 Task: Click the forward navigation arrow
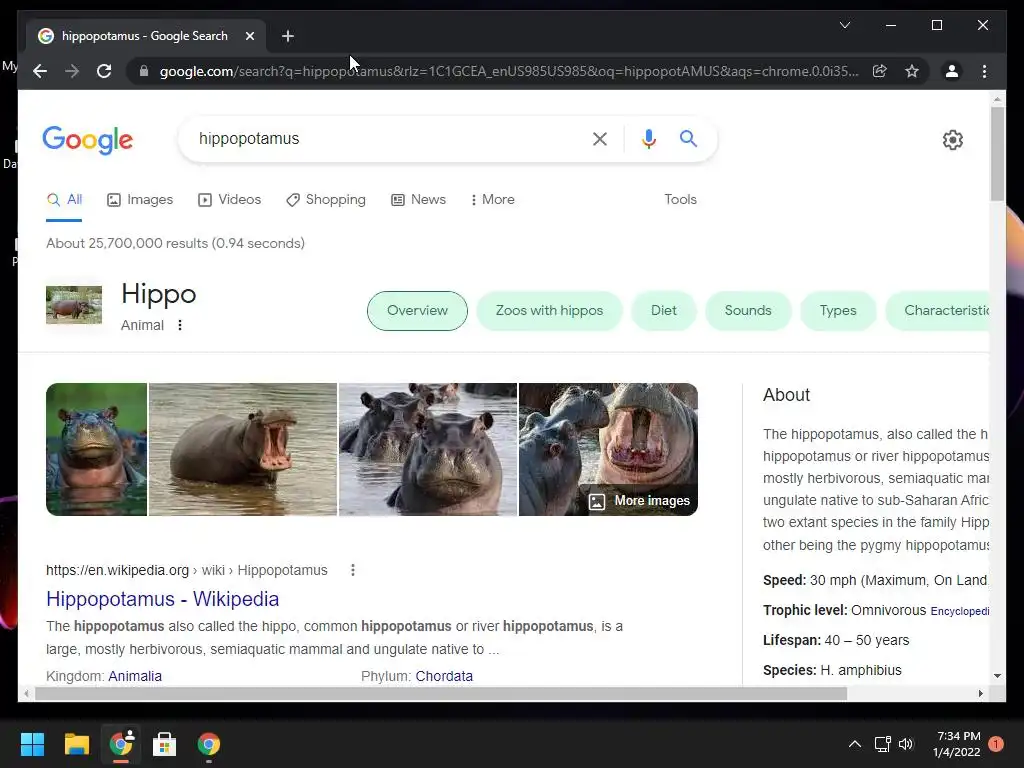click(x=72, y=71)
